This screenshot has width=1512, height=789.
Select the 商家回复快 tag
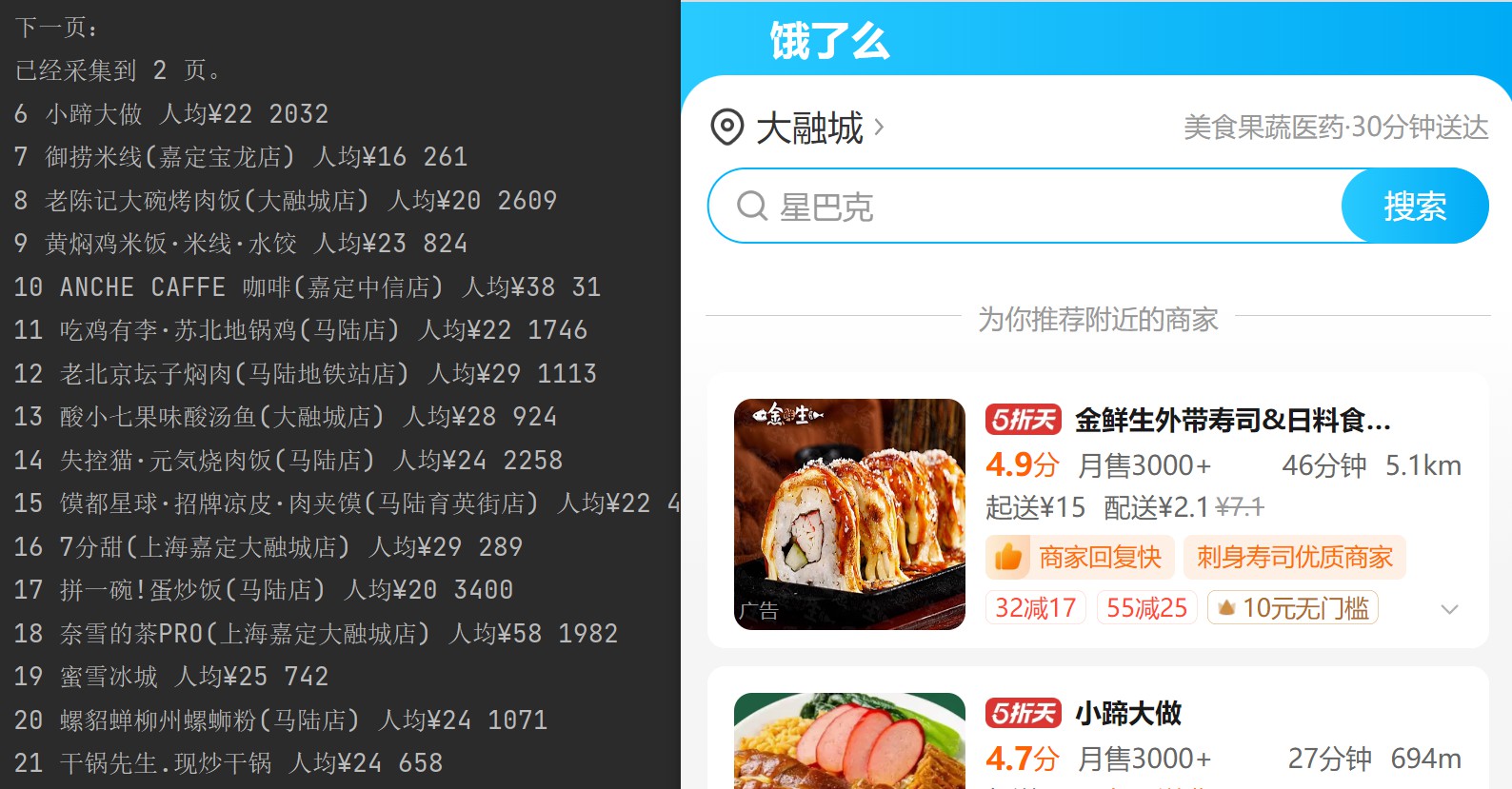tap(1080, 557)
